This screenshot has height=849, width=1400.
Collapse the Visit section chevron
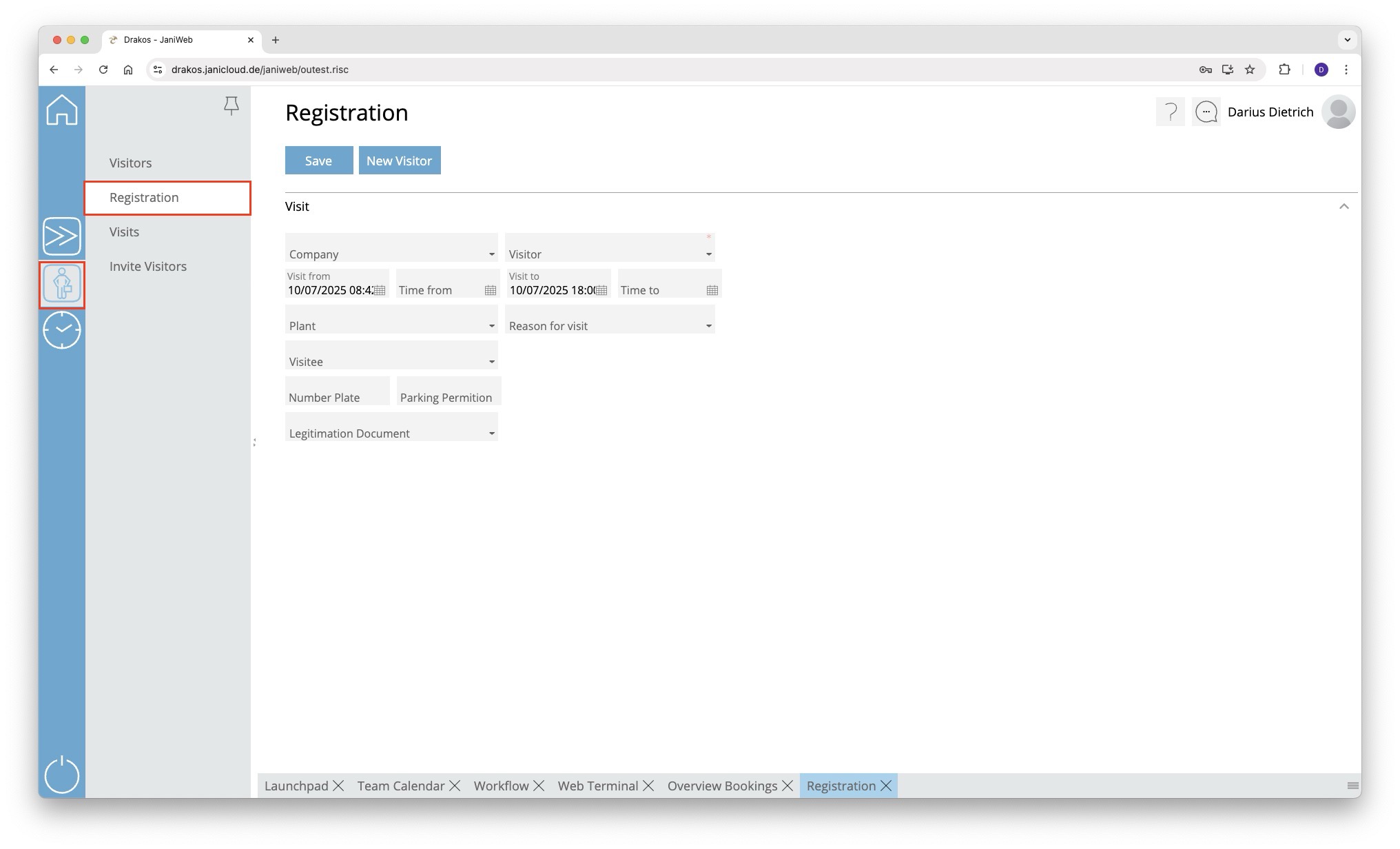pos(1344,207)
